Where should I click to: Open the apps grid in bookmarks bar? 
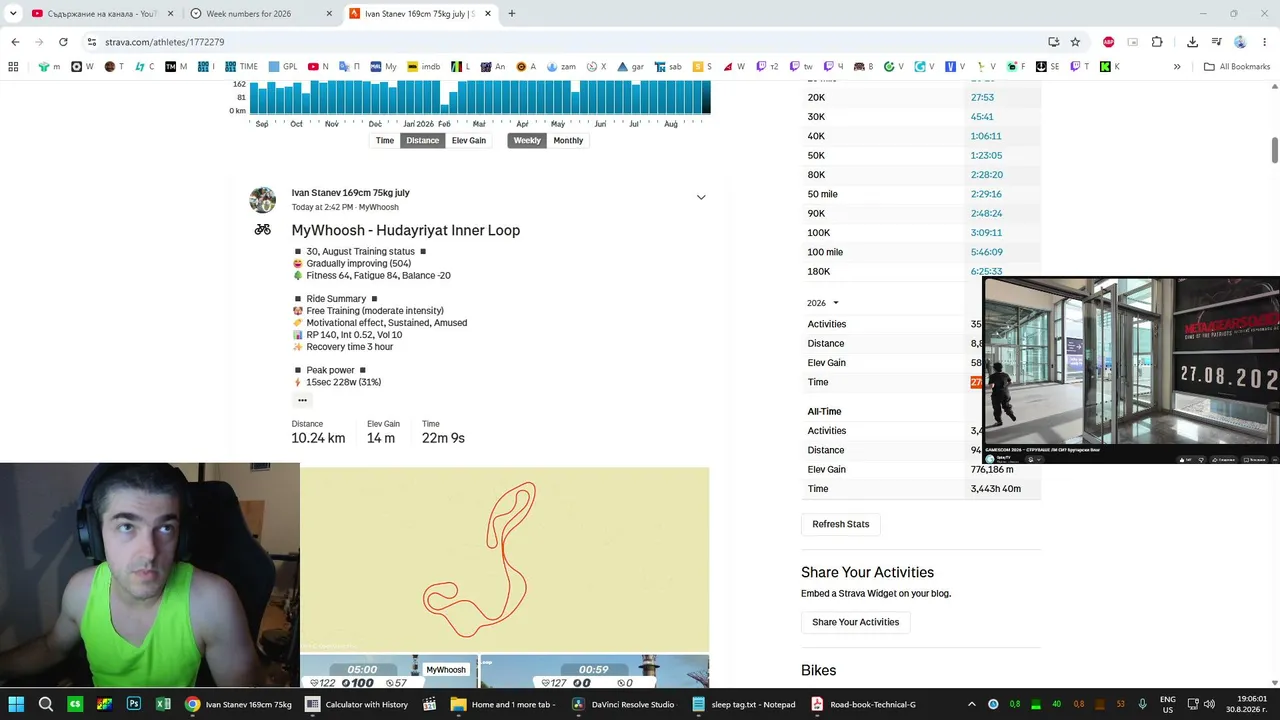13,67
